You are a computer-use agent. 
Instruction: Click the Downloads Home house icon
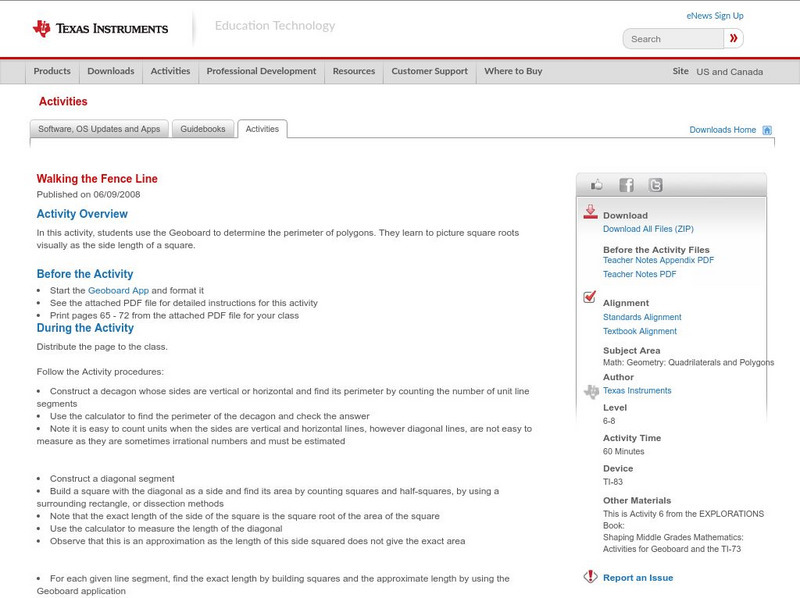click(x=766, y=129)
